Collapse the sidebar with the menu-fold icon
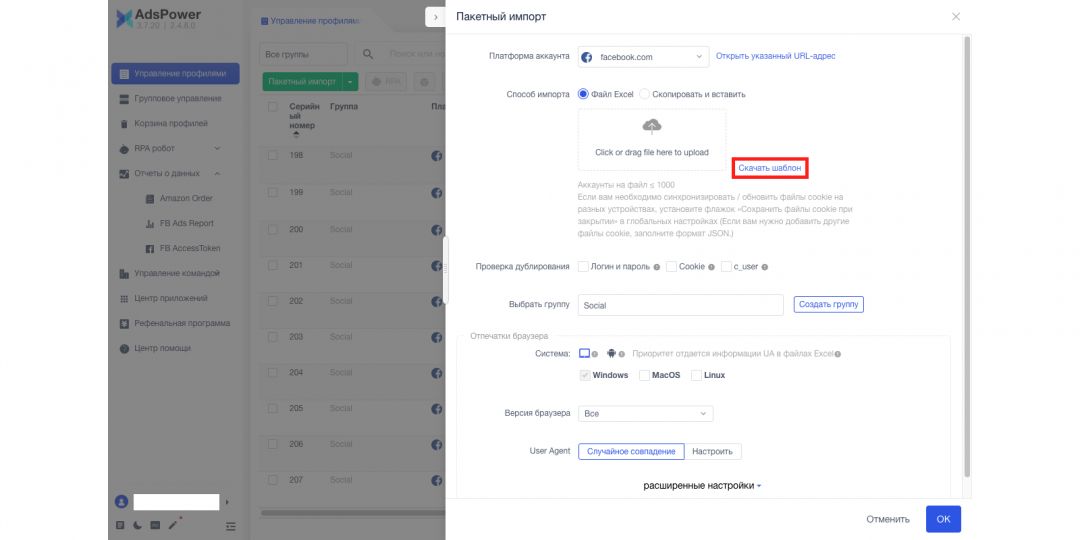 231,526
